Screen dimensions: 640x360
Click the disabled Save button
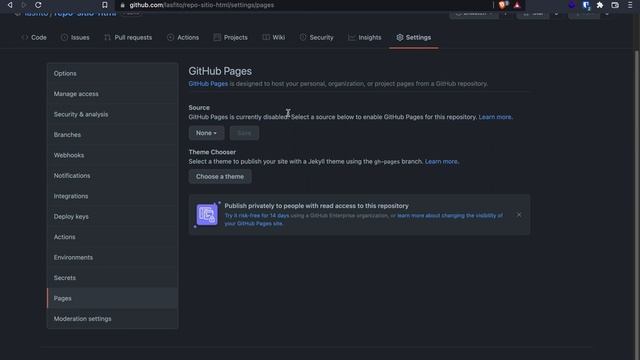click(244, 133)
